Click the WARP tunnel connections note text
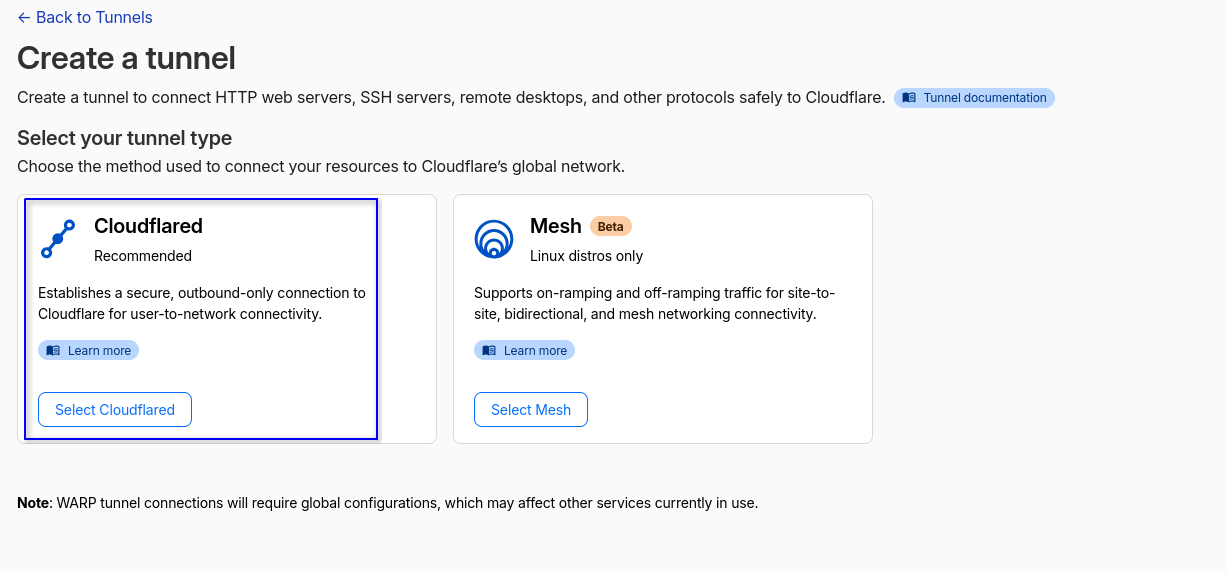The image size is (1226, 572). 388,503
